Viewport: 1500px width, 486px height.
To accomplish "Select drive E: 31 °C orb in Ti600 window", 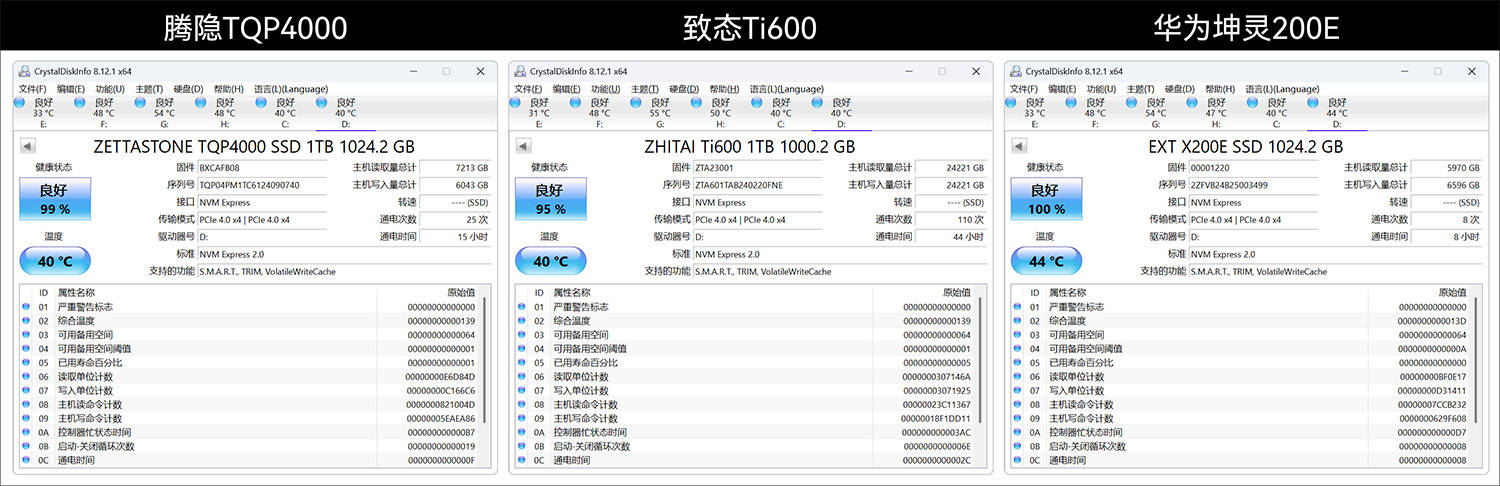I will 516,102.
